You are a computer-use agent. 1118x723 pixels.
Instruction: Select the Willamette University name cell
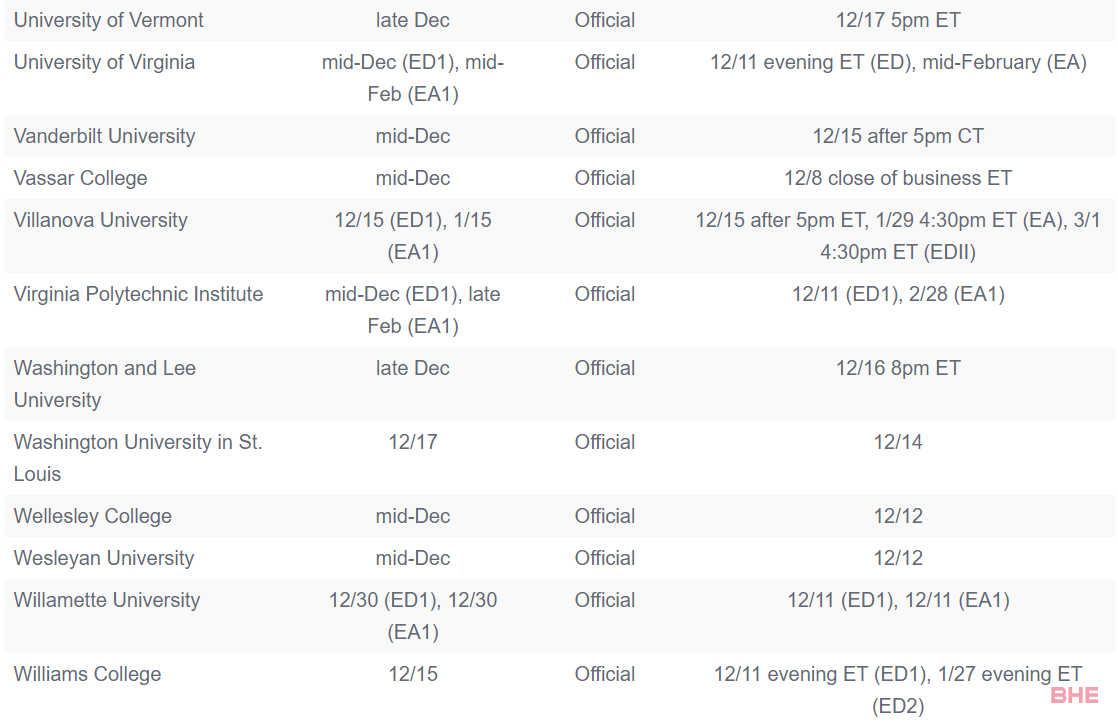point(107,600)
